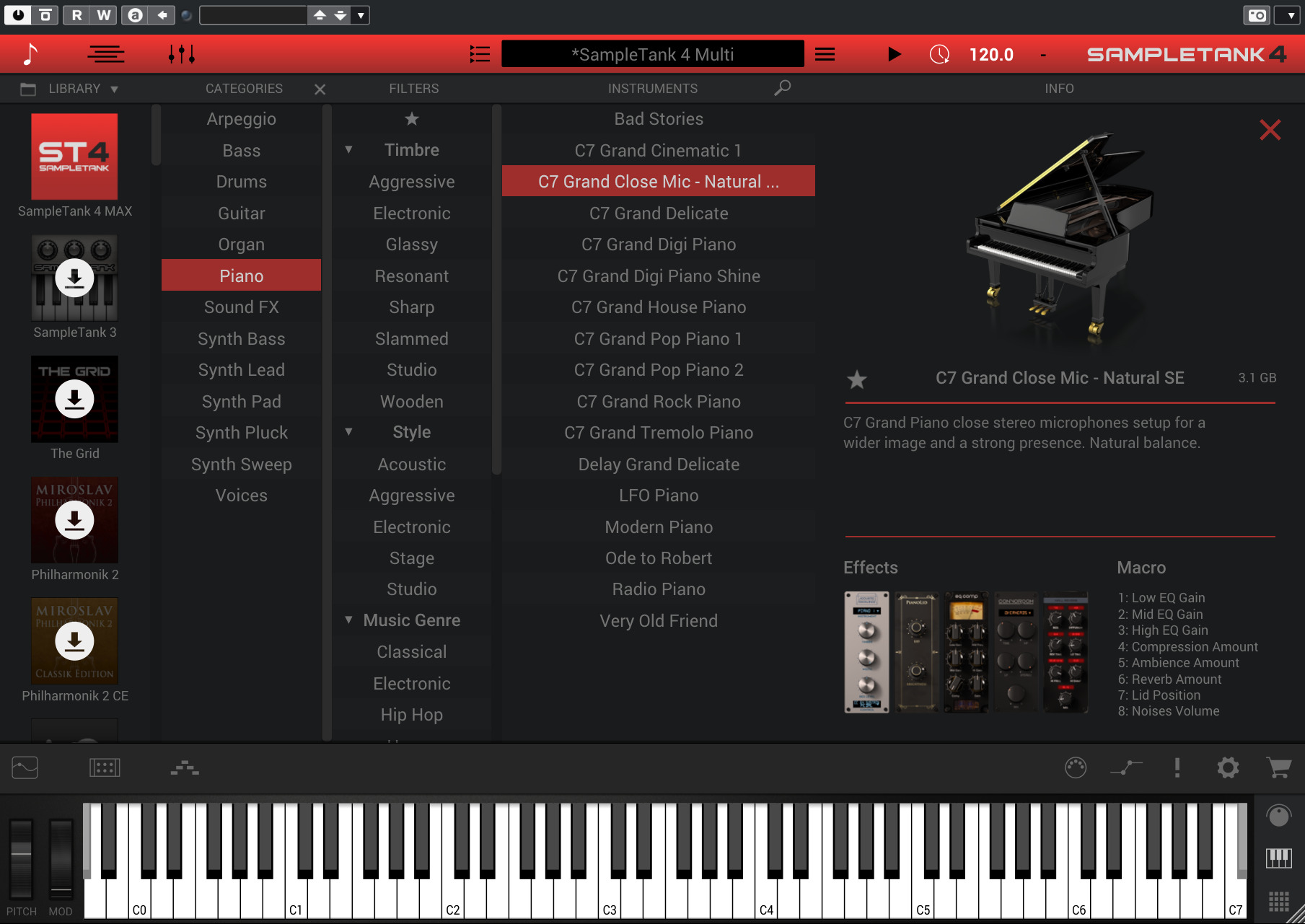Toggle the Acoustic style filter

pyautogui.click(x=412, y=464)
